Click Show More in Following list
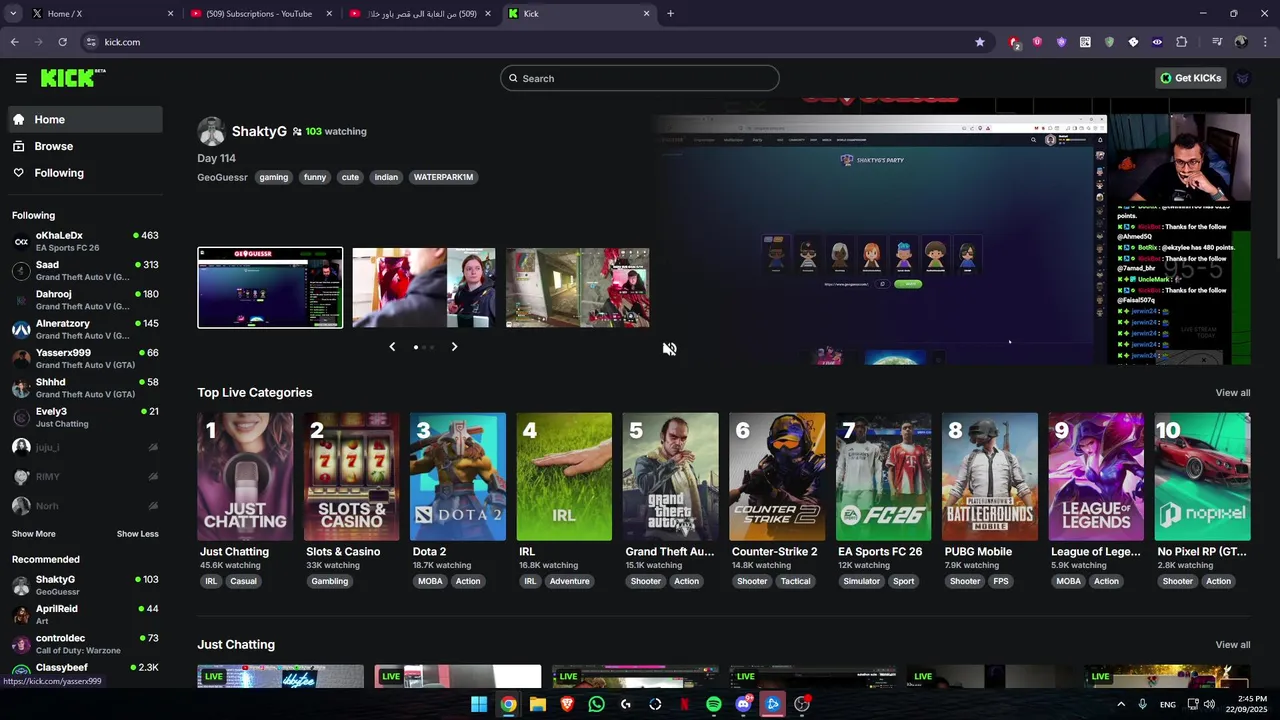Viewport: 1280px width, 720px height. click(34, 534)
